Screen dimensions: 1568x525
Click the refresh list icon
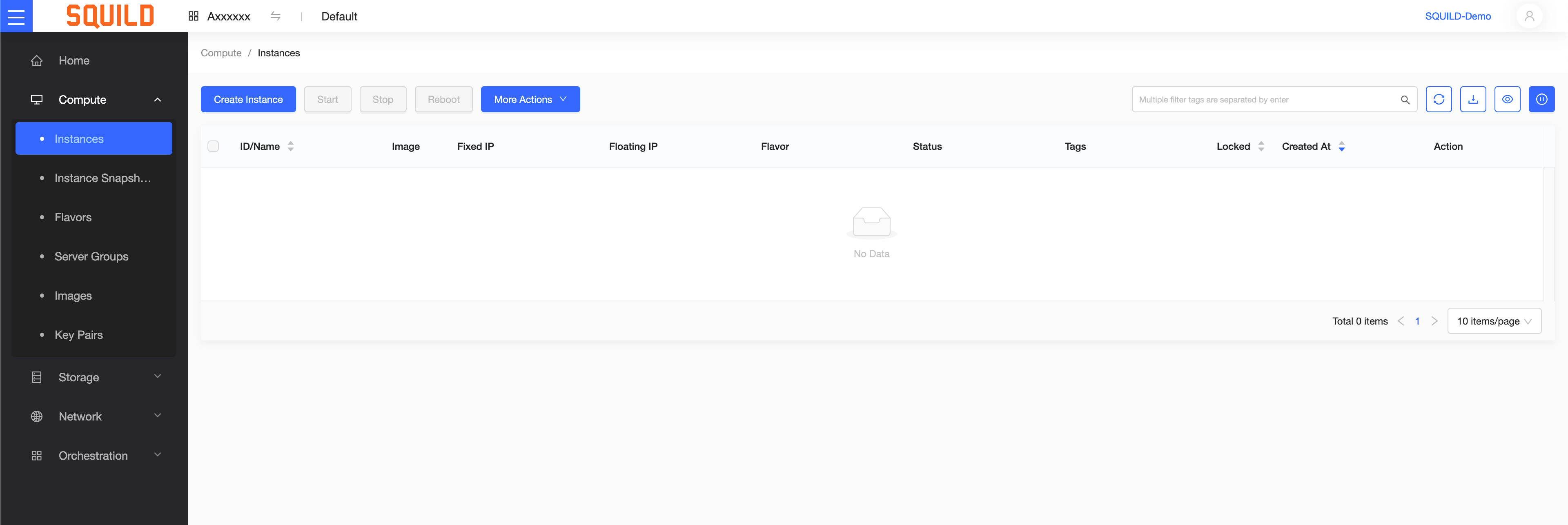click(x=1438, y=99)
